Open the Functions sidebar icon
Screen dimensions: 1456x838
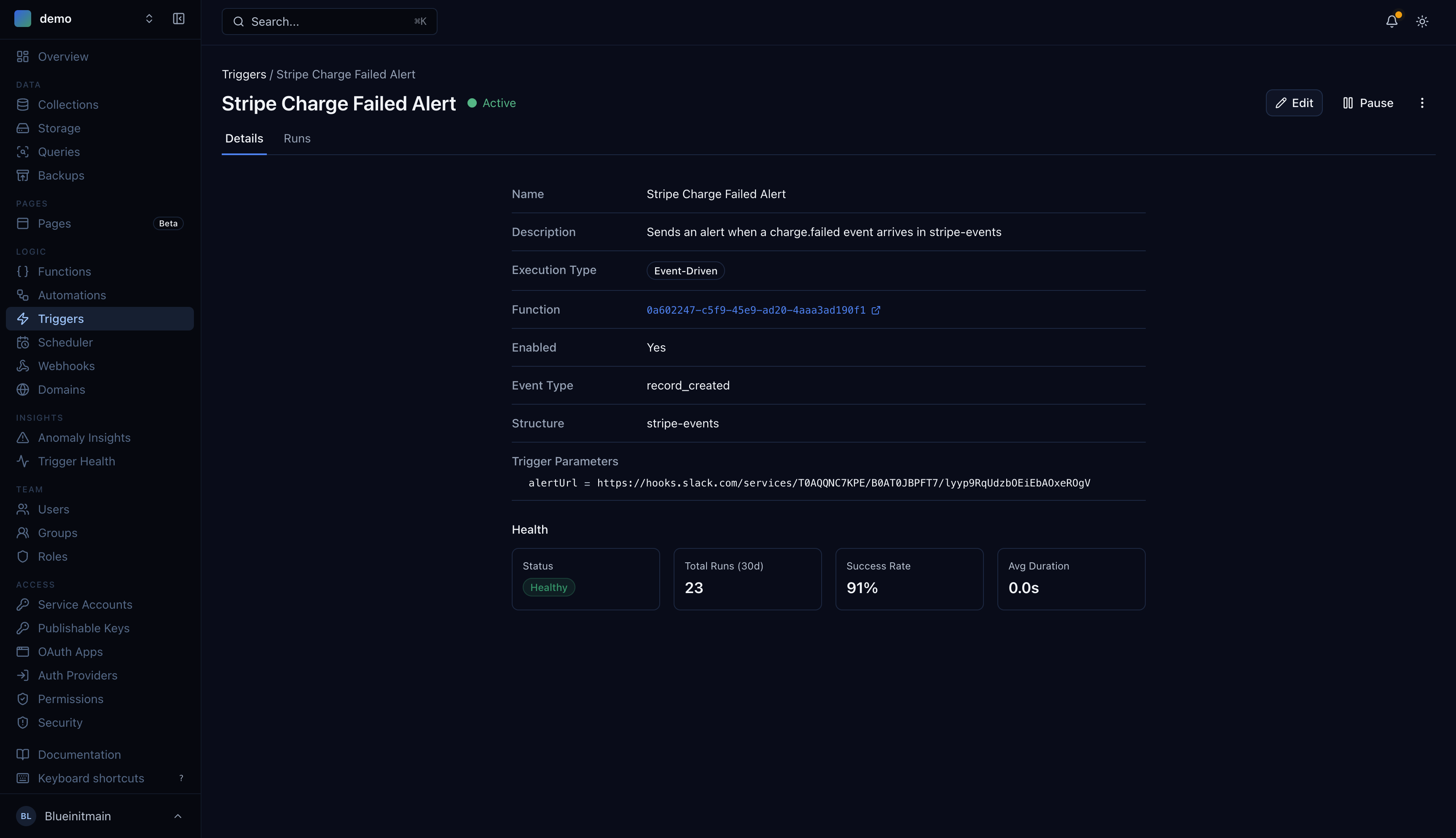[x=23, y=271]
